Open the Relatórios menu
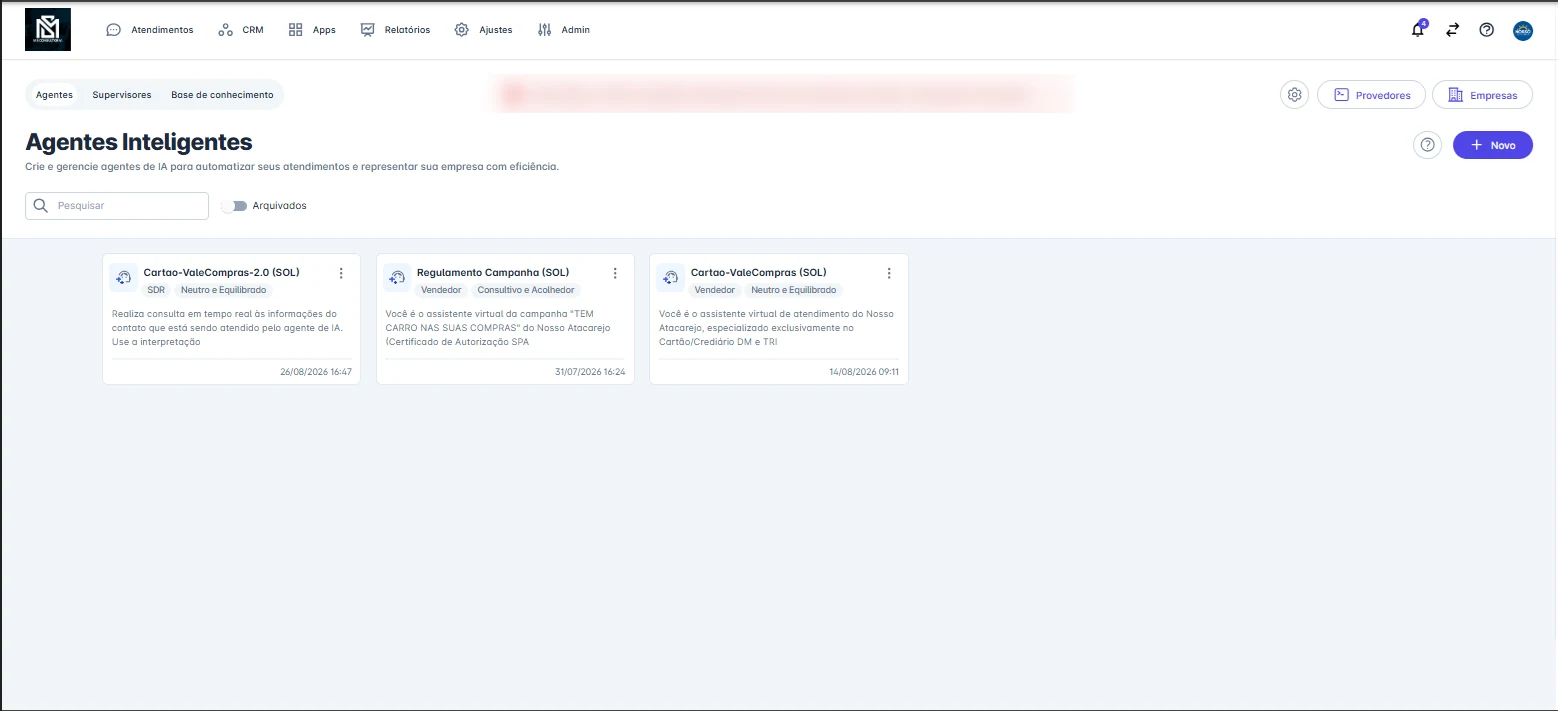The width and height of the screenshot is (1558, 711). click(395, 30)
